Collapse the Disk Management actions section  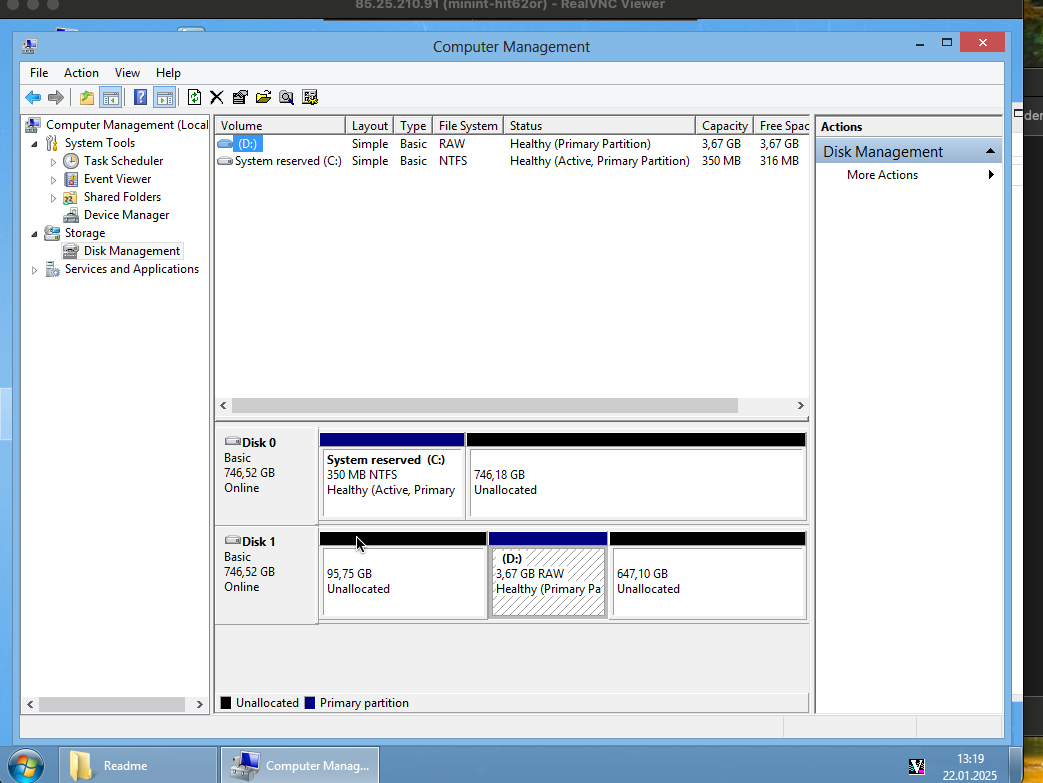click(990, 152)
